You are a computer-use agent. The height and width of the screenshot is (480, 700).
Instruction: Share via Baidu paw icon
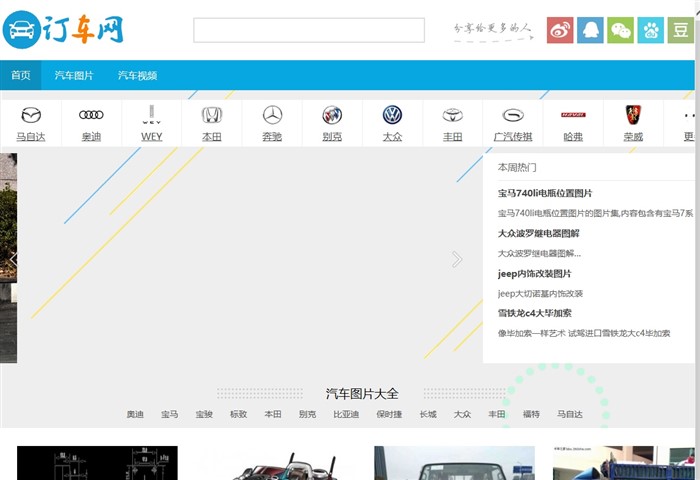[x=650, y=30]
